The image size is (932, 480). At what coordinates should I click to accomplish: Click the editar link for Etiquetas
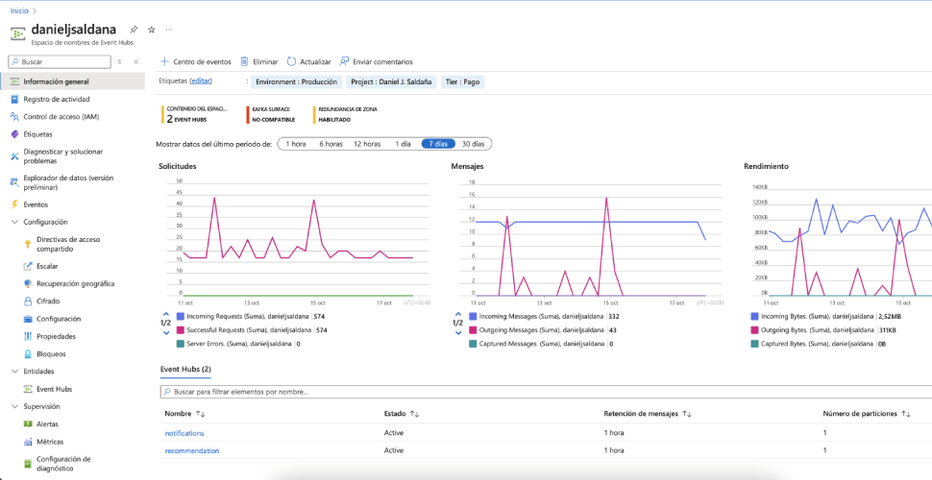[200, 81]
